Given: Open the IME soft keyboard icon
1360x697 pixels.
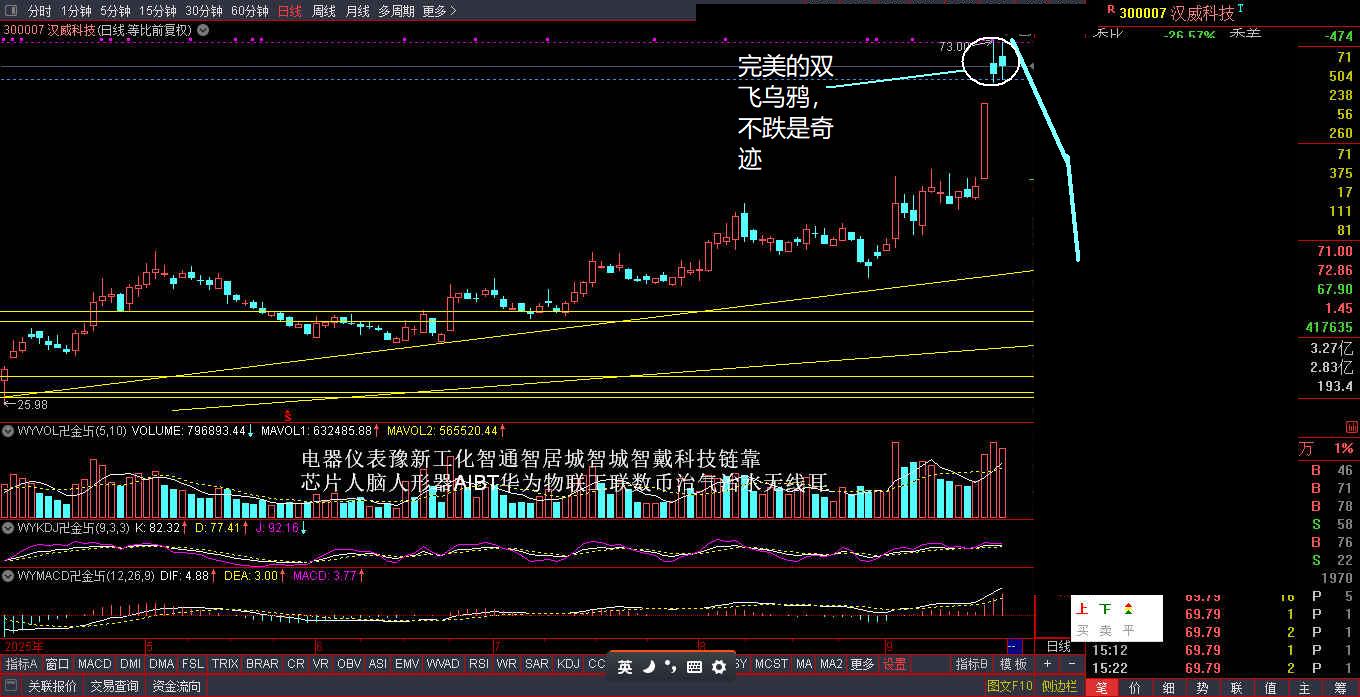Looking at the screenshot, I should (x=694, y=666).
